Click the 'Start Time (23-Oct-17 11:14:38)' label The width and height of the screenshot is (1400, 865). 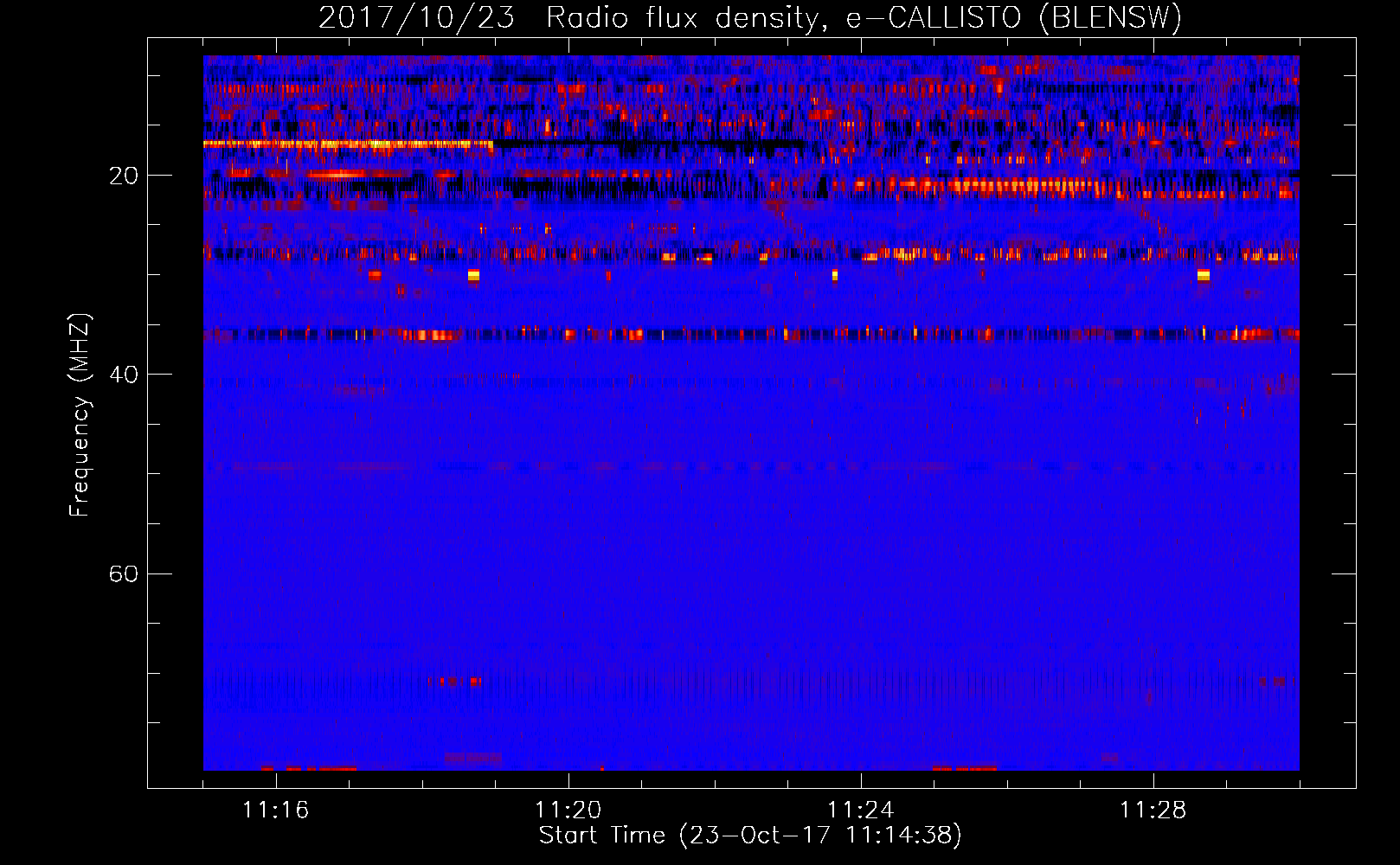click(x=750, y=836)
